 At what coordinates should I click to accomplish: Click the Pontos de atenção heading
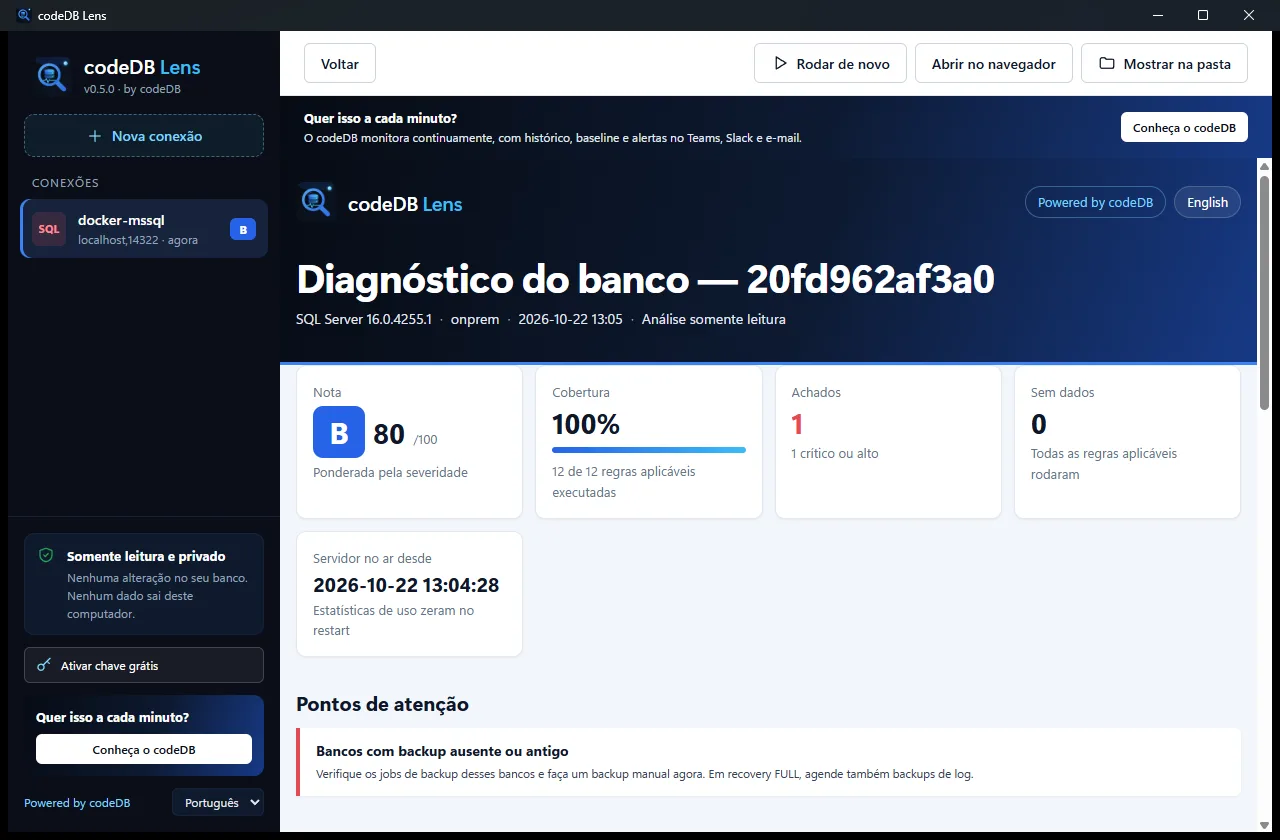382,704
